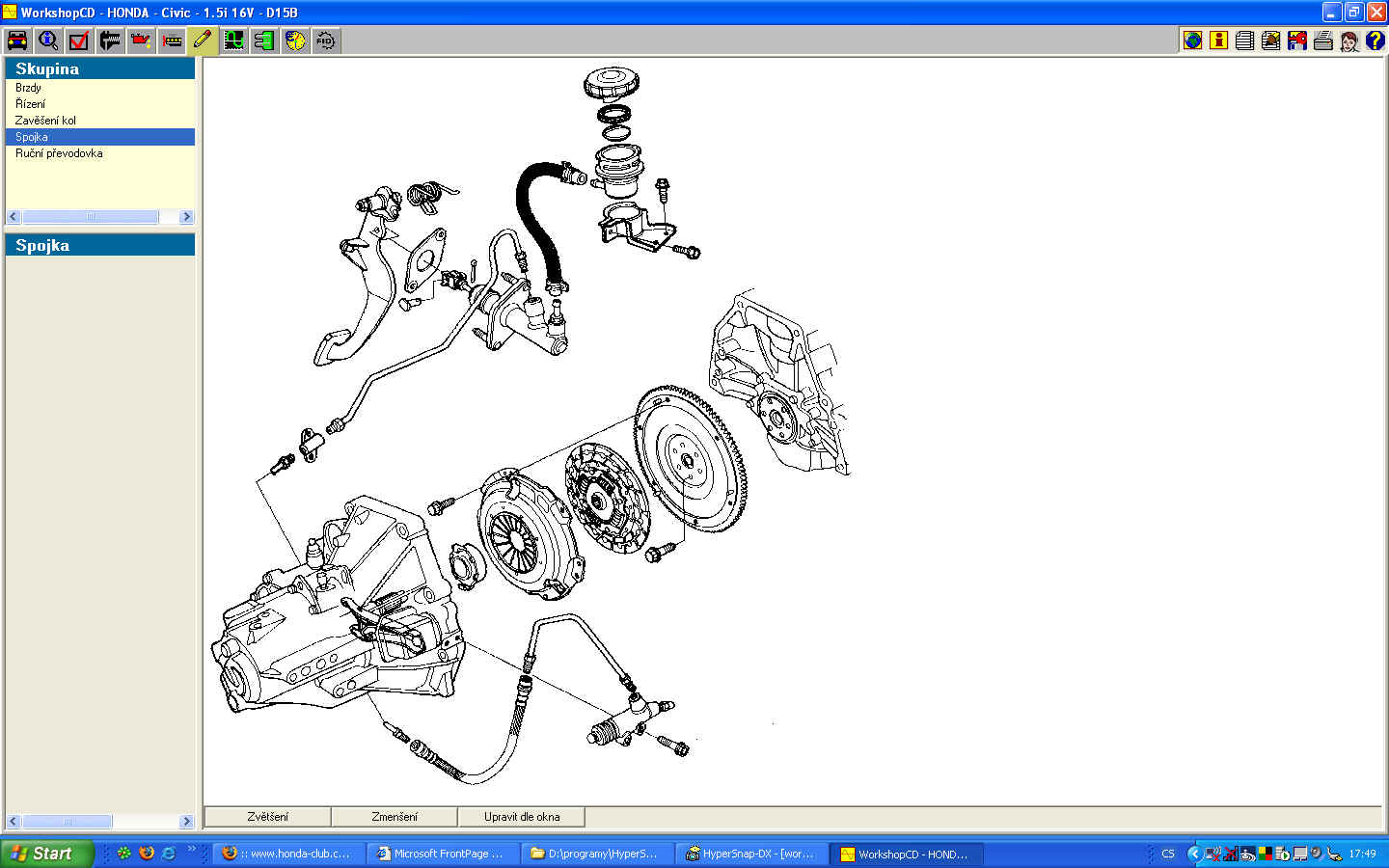
Task: Select Ruční převodovka group
Action: (x=59, y=153)
